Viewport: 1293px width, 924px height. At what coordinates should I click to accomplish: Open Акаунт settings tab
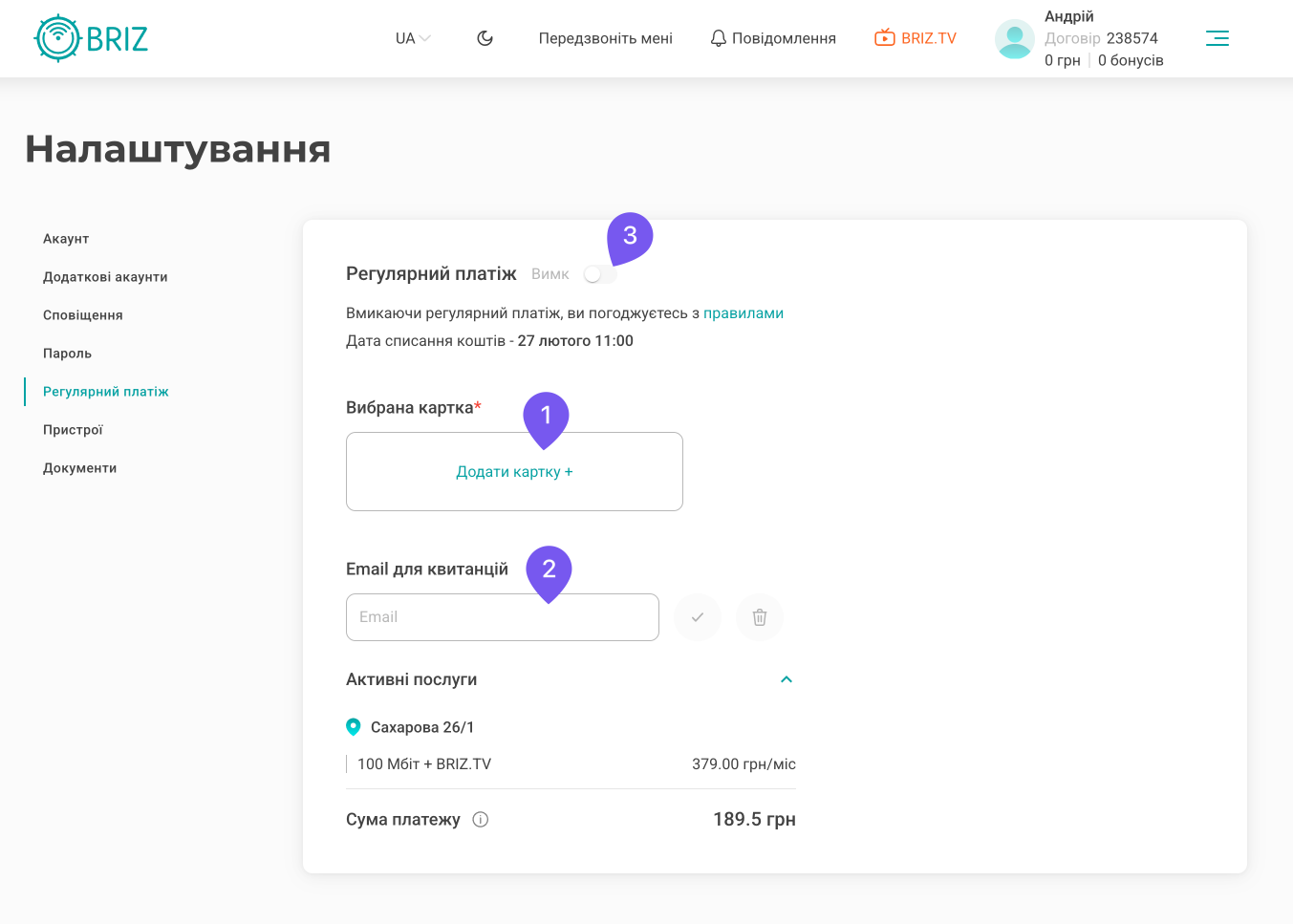[66, 239]
